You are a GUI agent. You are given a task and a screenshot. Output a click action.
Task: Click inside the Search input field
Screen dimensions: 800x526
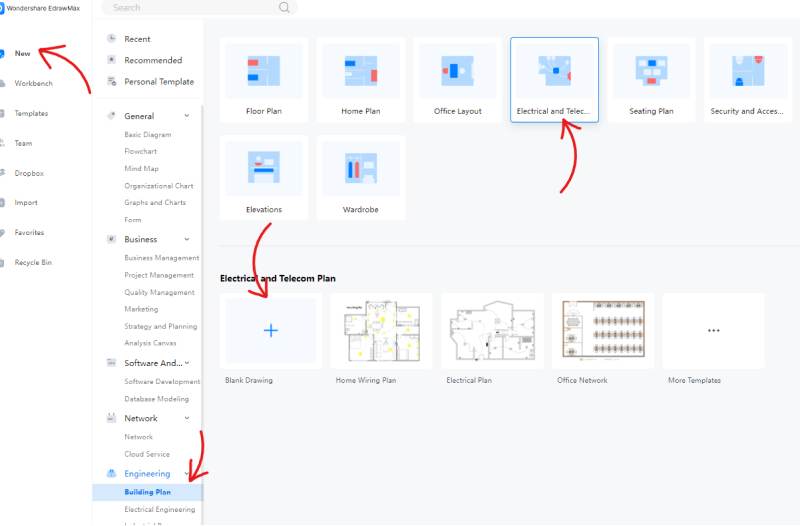click(x=199, y=7)
